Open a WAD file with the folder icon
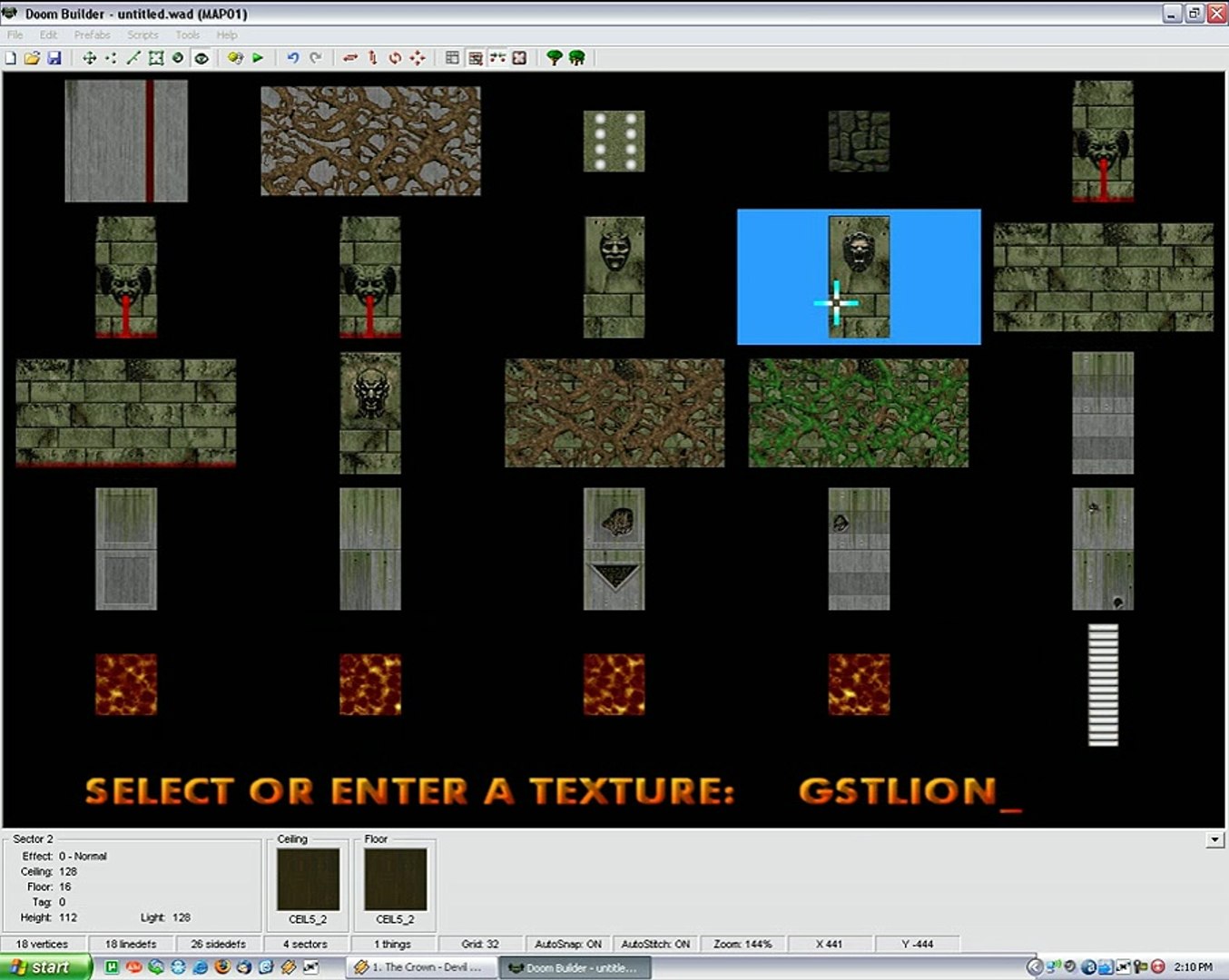This screenshot has width=1229, height=980. (x=32, y=58)
